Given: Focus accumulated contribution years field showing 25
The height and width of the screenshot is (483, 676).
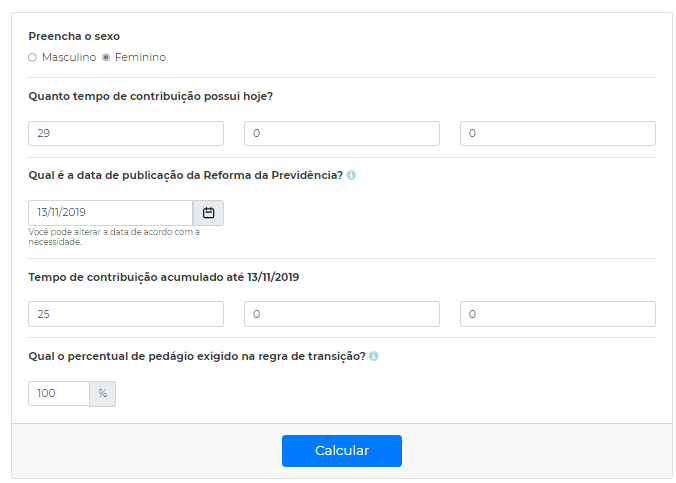Looking at the screenshot, I should tap(126, 314).
